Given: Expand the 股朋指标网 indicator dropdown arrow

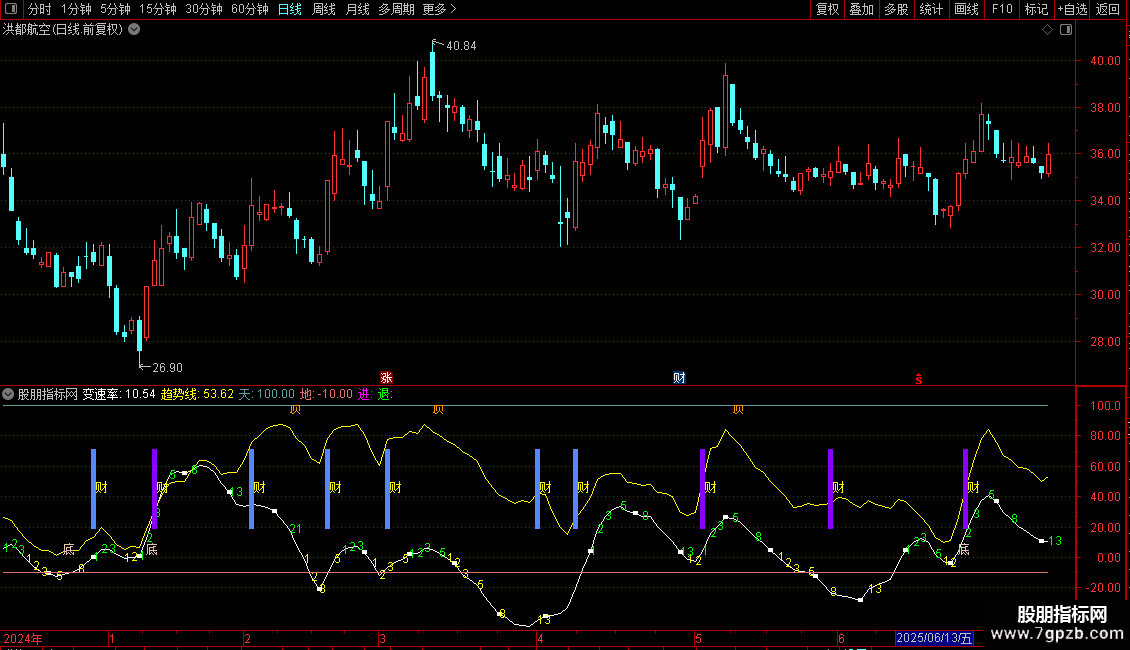Looking at the screenshot, I should click(9, 394).
